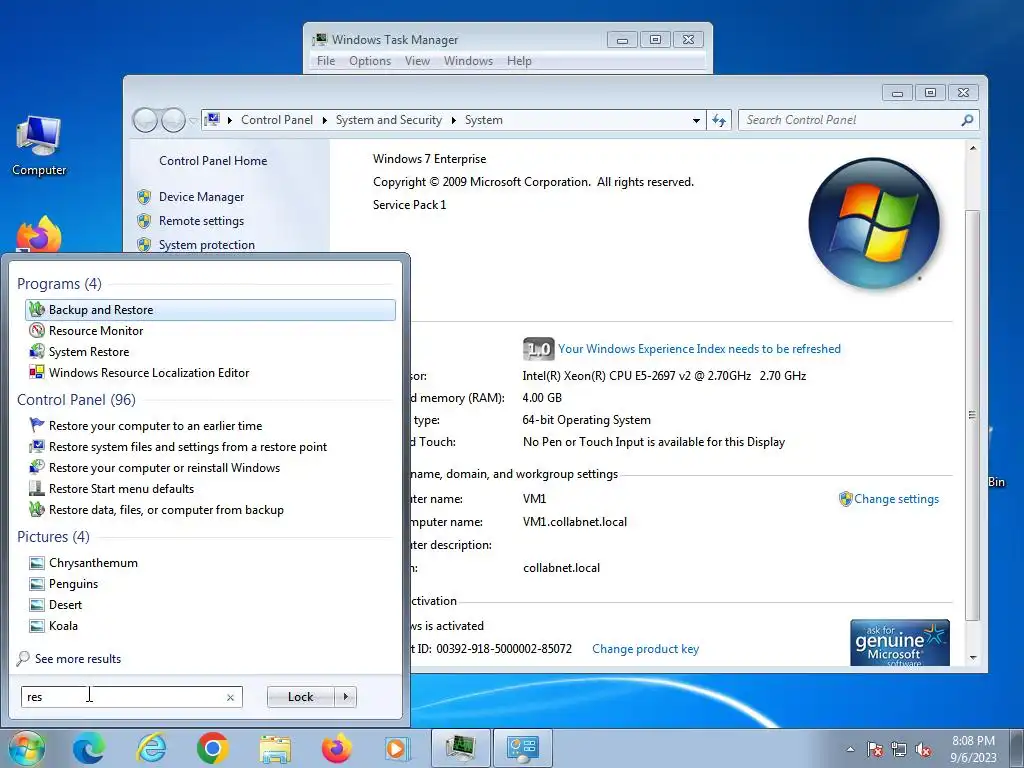This screenshot has height=768, width=1024.
Task: Click See more results link
Action: 78,659
